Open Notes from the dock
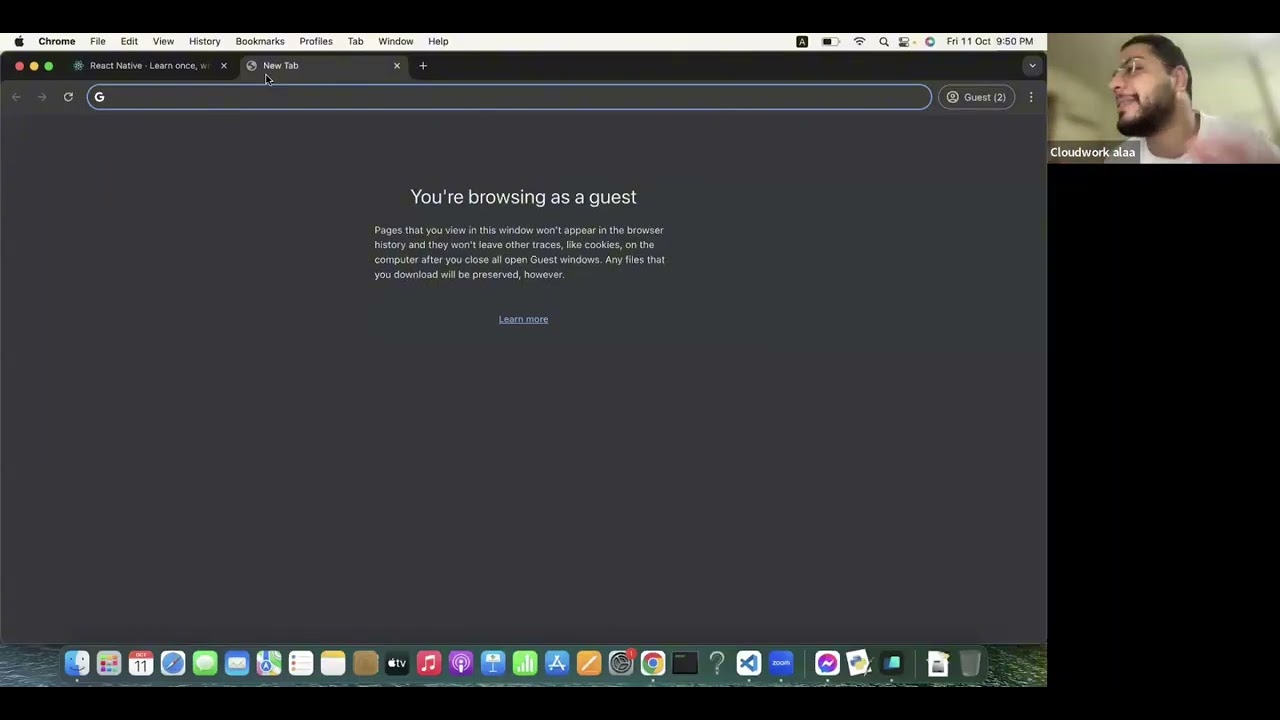This screenshot has height=720, width=1280. point(333,663)
